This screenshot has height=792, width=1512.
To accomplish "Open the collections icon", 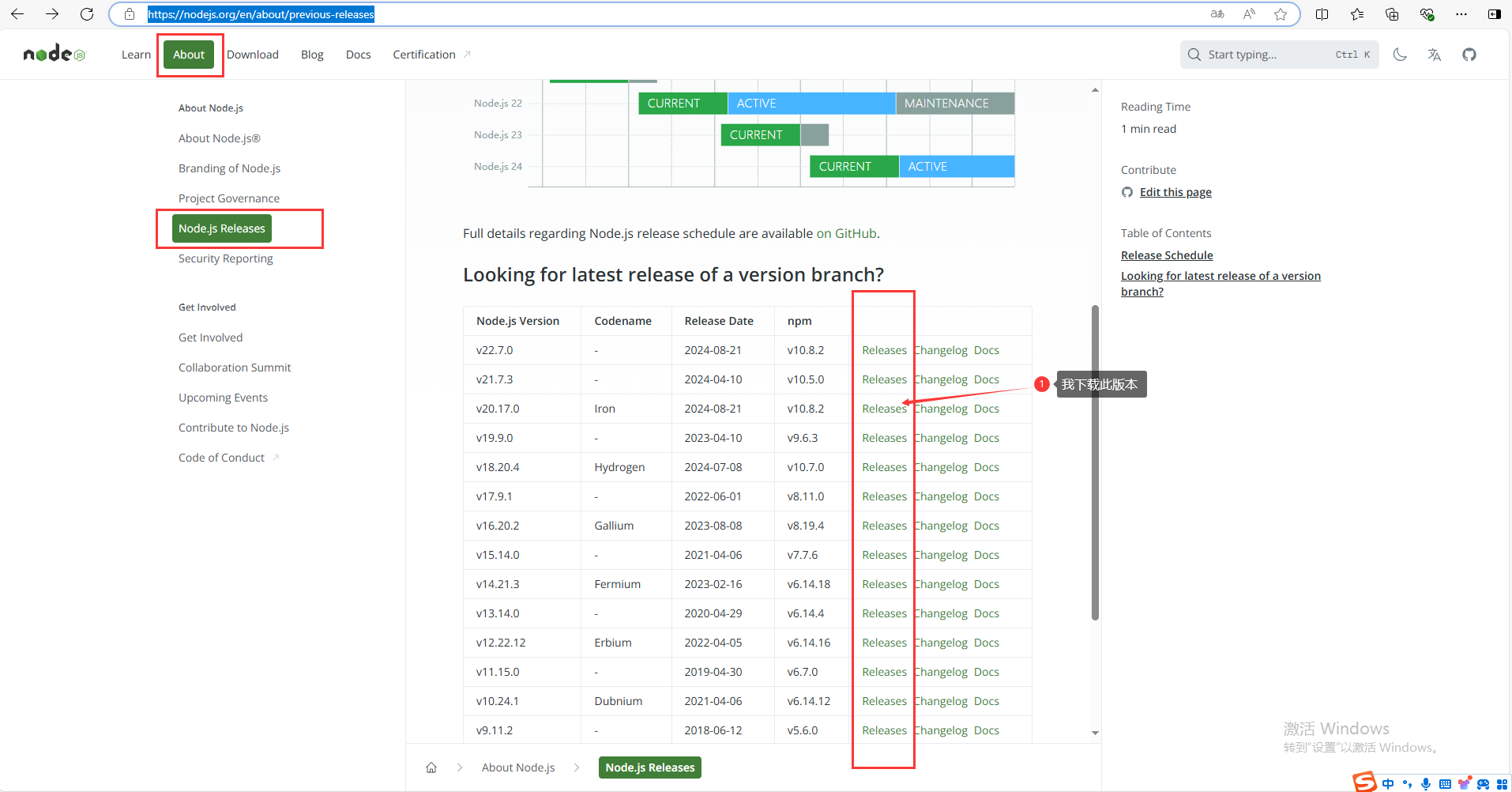I will coord(1392,14).
